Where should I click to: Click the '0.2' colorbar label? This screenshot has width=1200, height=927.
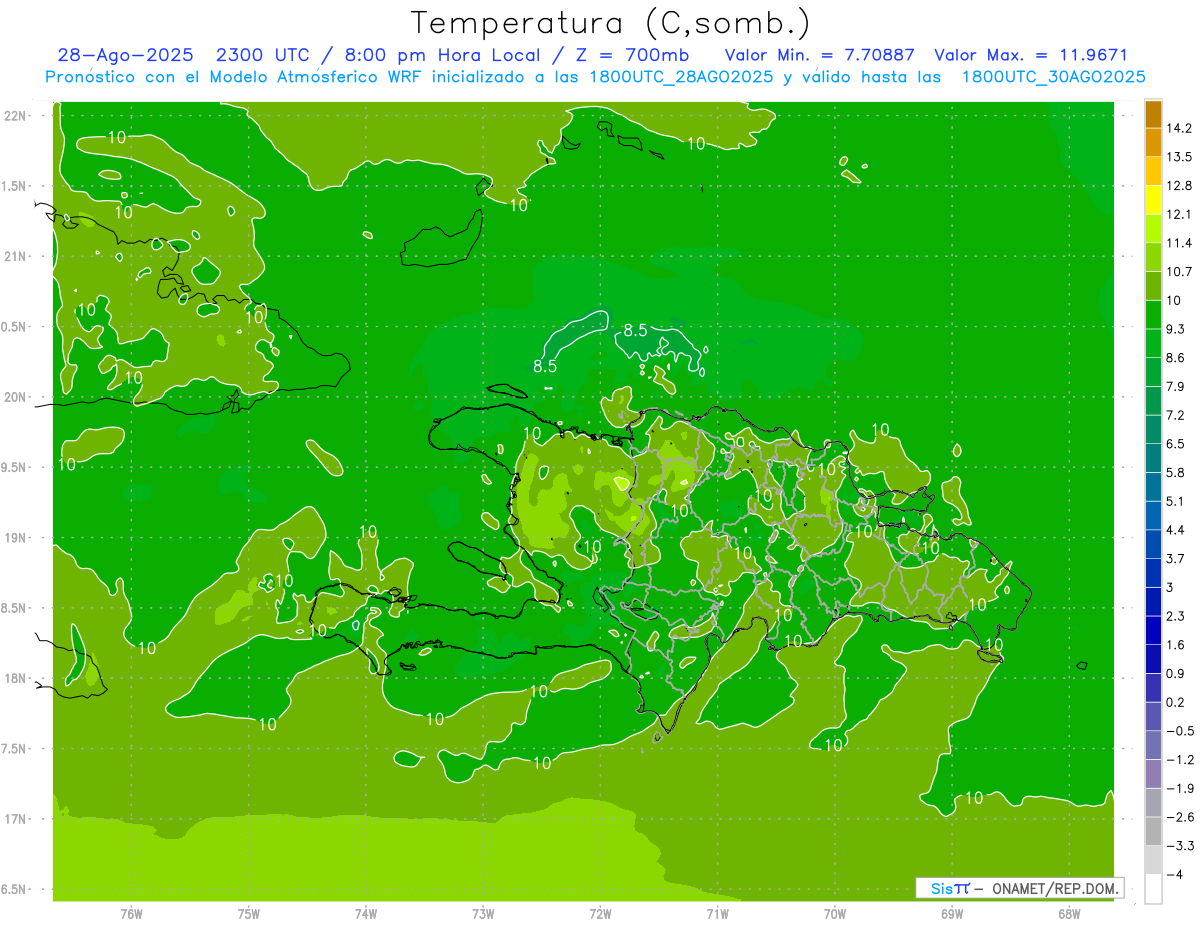coord(1176,702)
